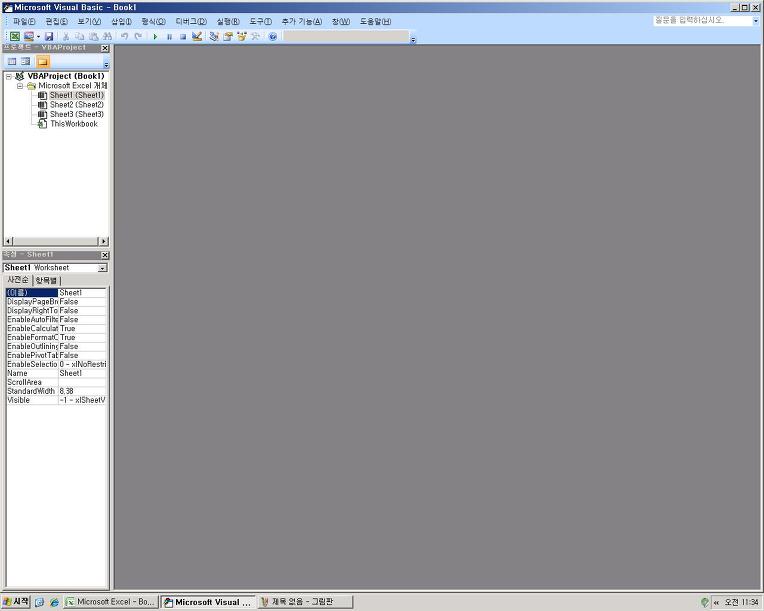Click the Paste clipboard icon
The height and width of the screenshot is (611, 764).
94,37
